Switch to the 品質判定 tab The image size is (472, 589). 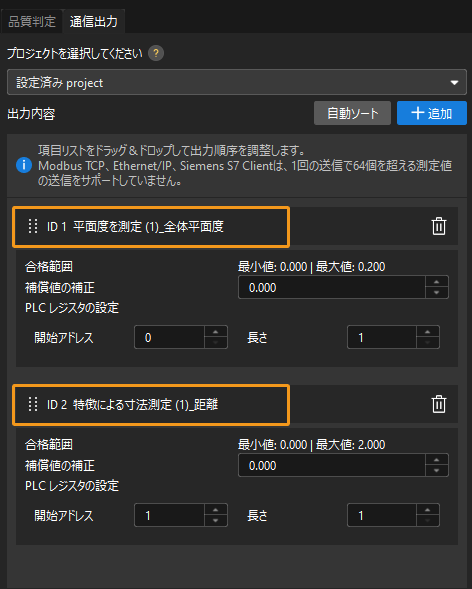coord(32,21)
